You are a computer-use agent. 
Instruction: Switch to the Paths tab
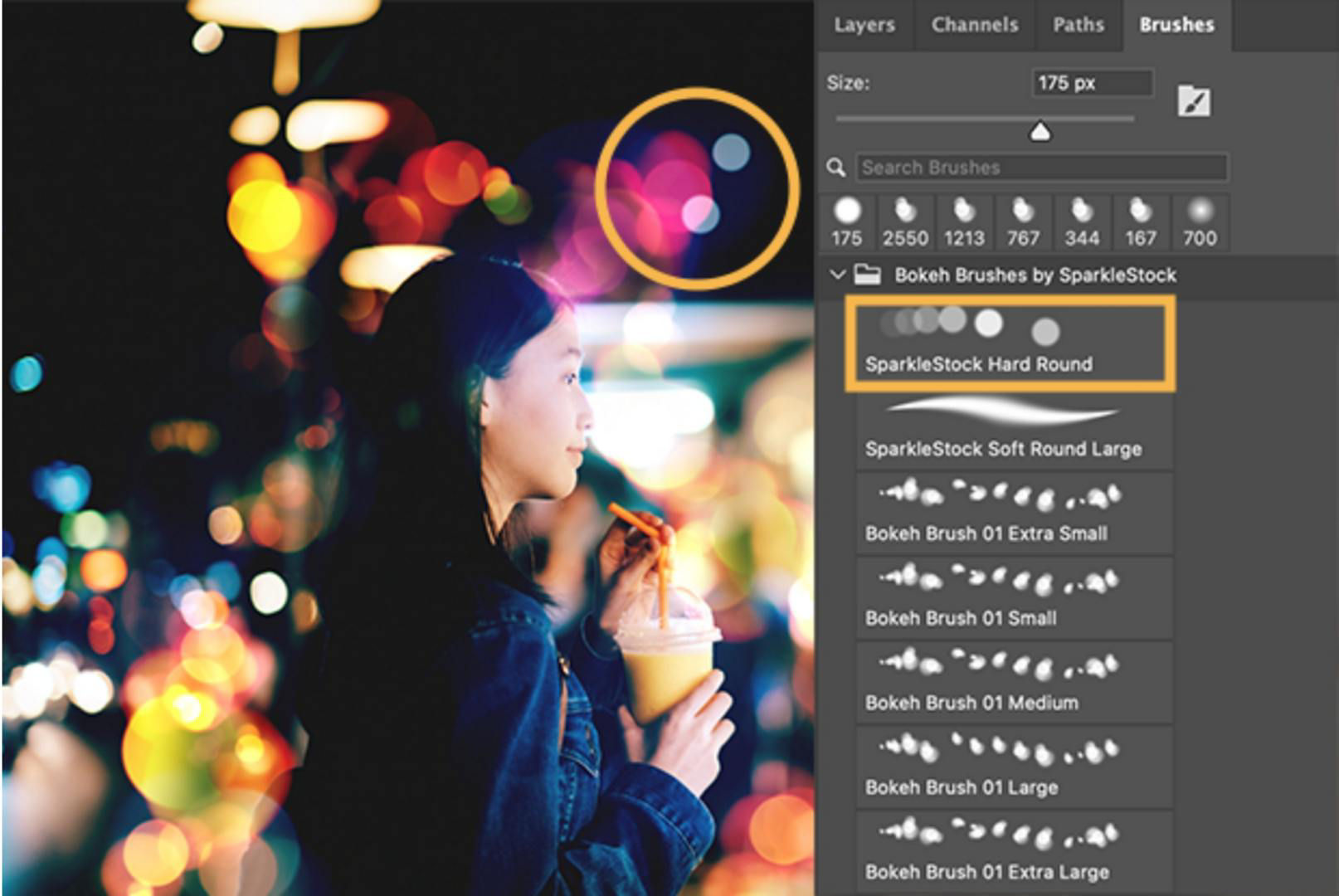[x=1080, y=25]
